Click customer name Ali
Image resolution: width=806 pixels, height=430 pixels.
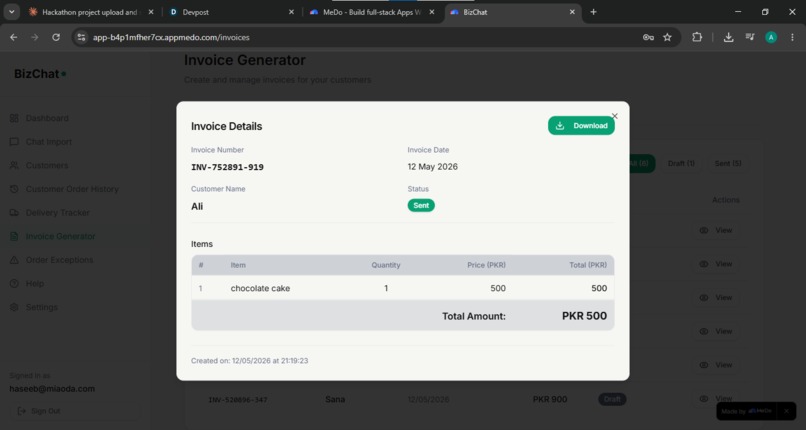click(197, 207)
